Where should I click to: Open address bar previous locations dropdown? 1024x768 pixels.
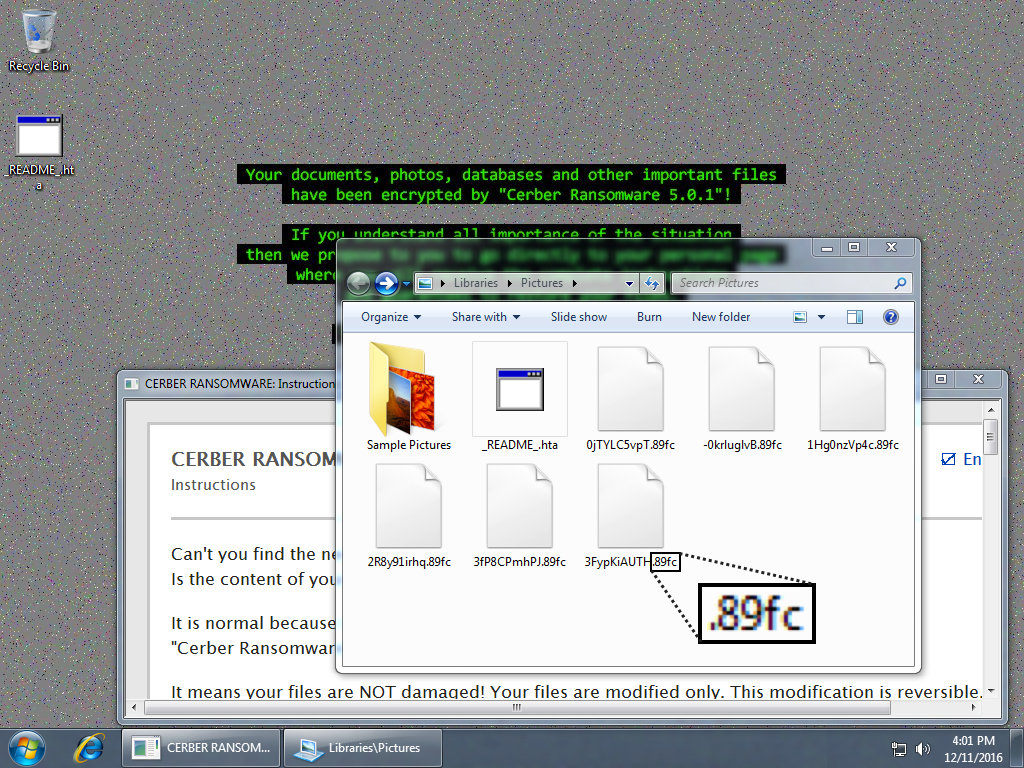[629, 283]
